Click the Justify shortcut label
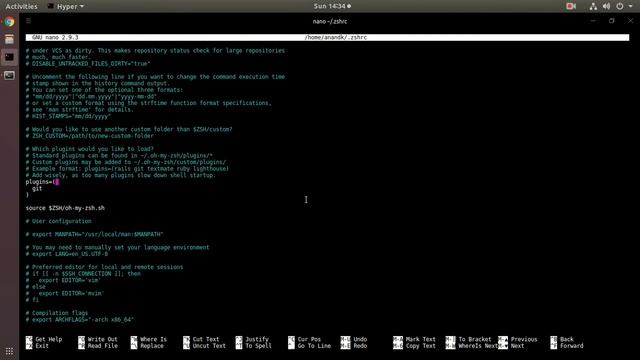The width and height of the screenshot is (640, 360). tap(257, 339)
